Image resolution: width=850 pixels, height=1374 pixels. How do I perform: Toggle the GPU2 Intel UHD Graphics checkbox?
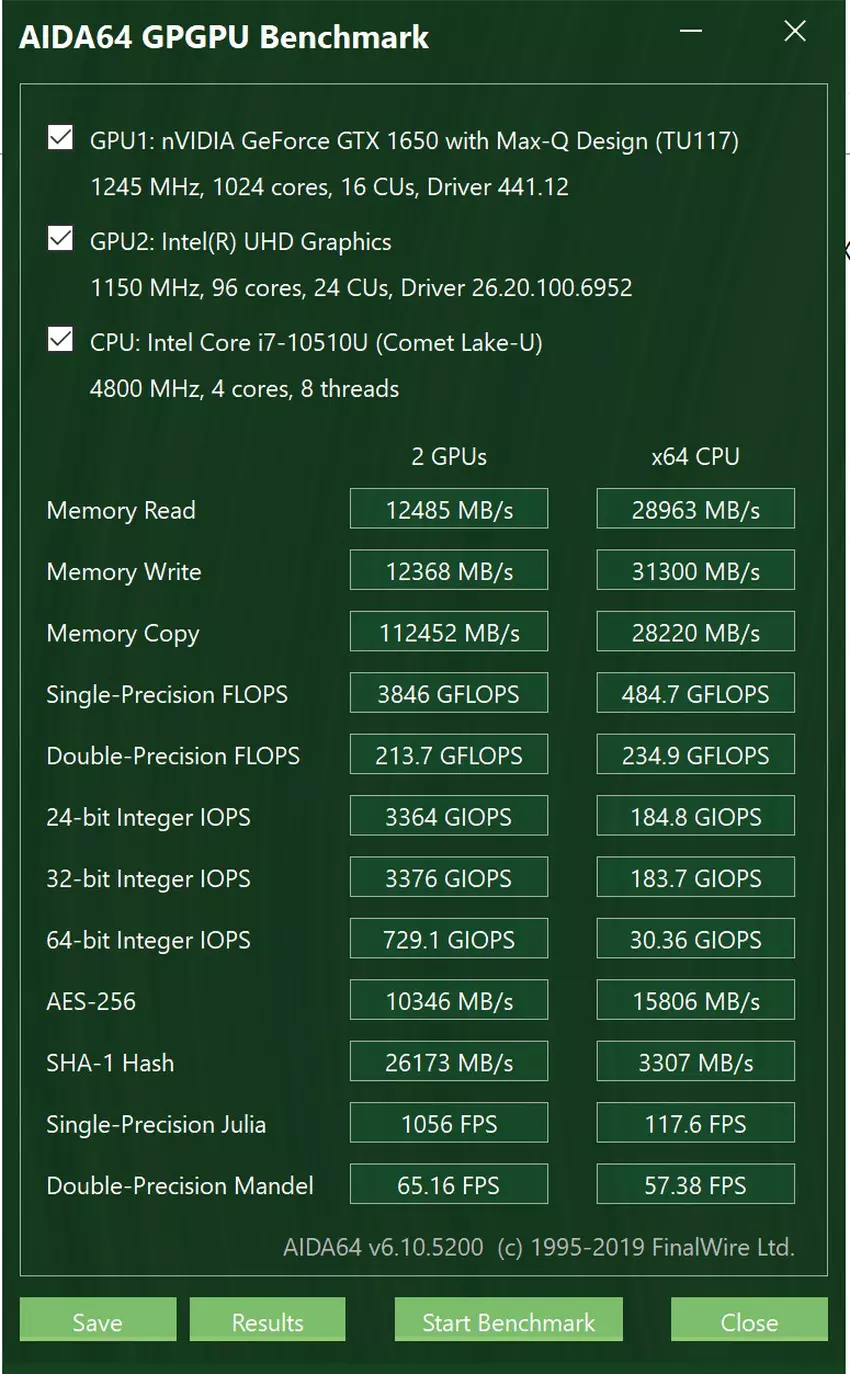[60, 239]
